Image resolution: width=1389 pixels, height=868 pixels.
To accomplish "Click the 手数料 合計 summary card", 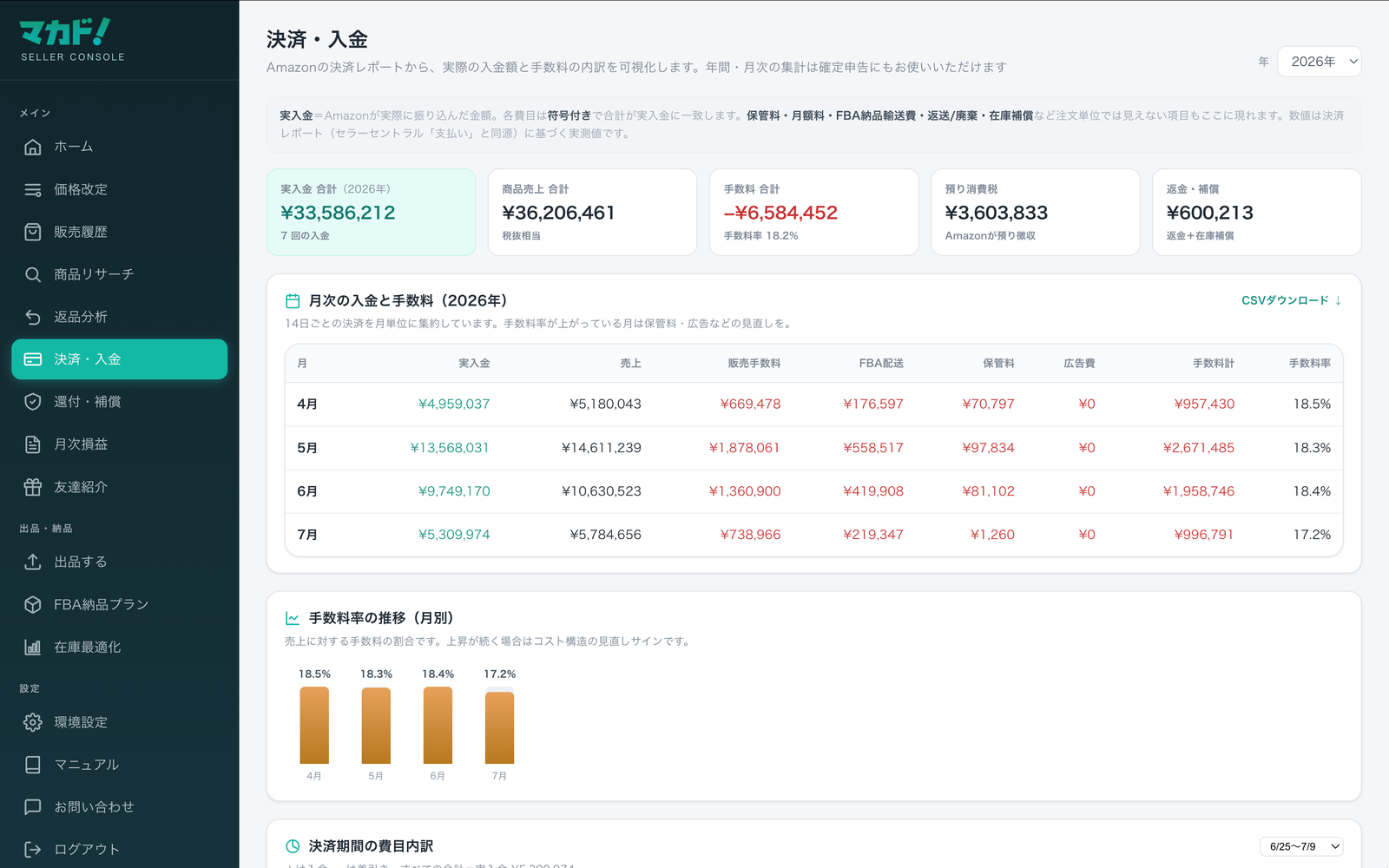I will point(814,212).
